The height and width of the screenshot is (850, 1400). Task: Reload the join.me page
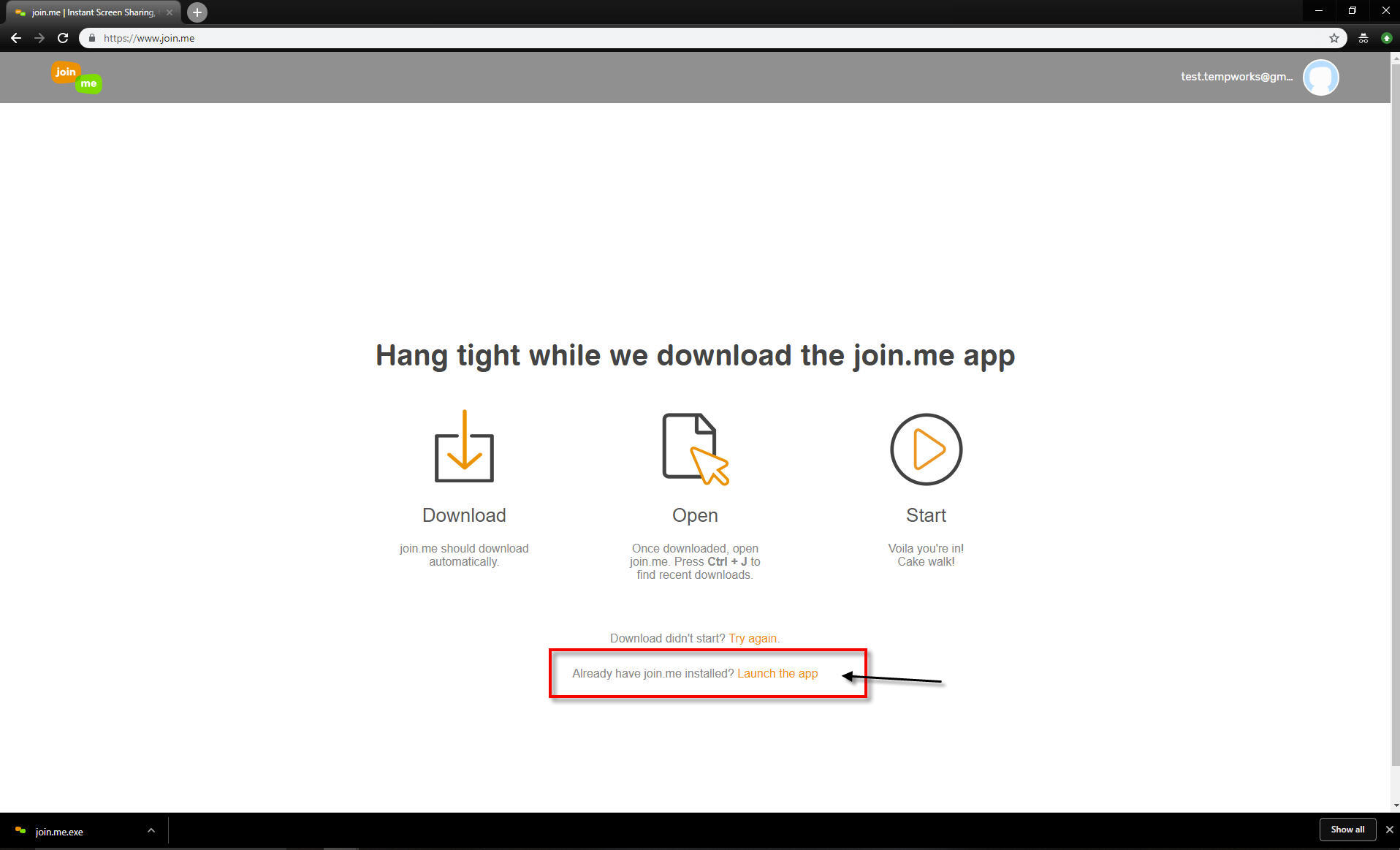tap(63, 38)
